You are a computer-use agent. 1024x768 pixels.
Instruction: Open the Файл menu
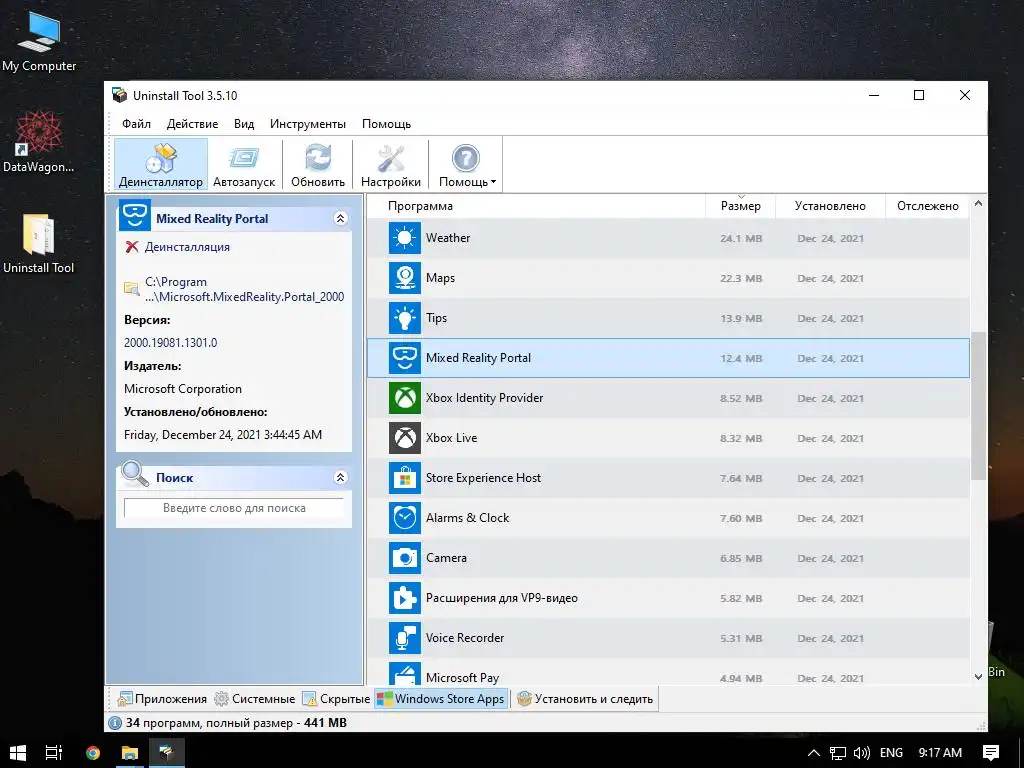click(136, 123)
